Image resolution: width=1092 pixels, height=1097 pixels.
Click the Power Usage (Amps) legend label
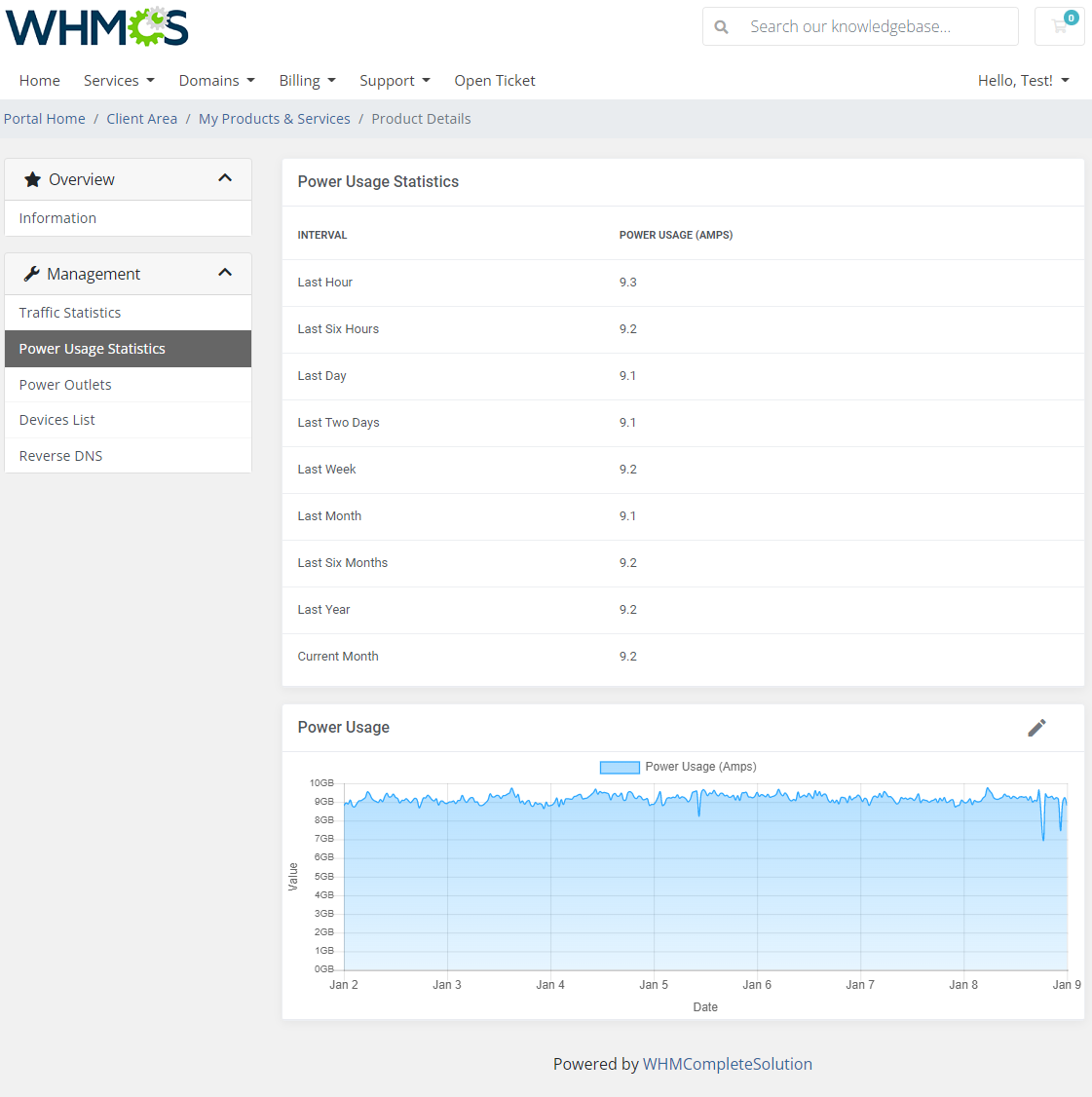pyautogui.click(x=701, y=767)
